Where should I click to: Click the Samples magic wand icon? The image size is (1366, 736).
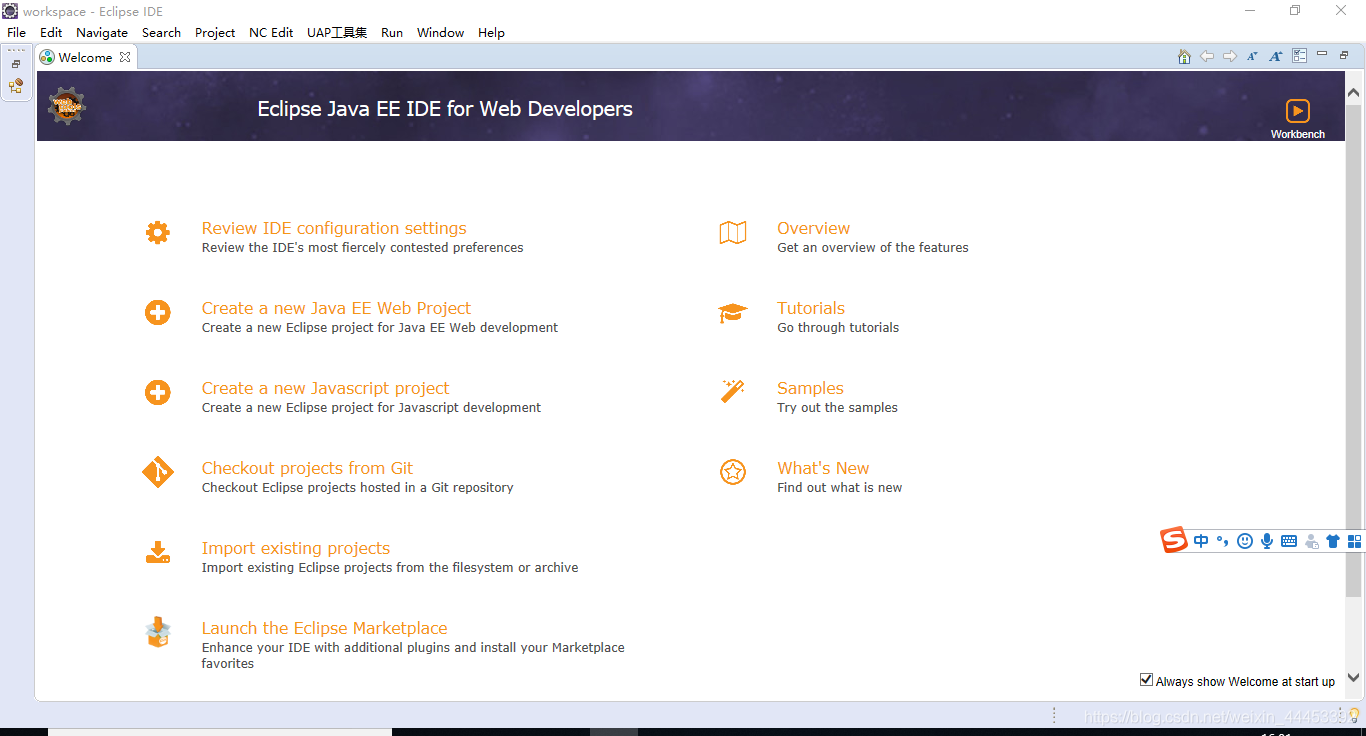click(x=733, y=391)
